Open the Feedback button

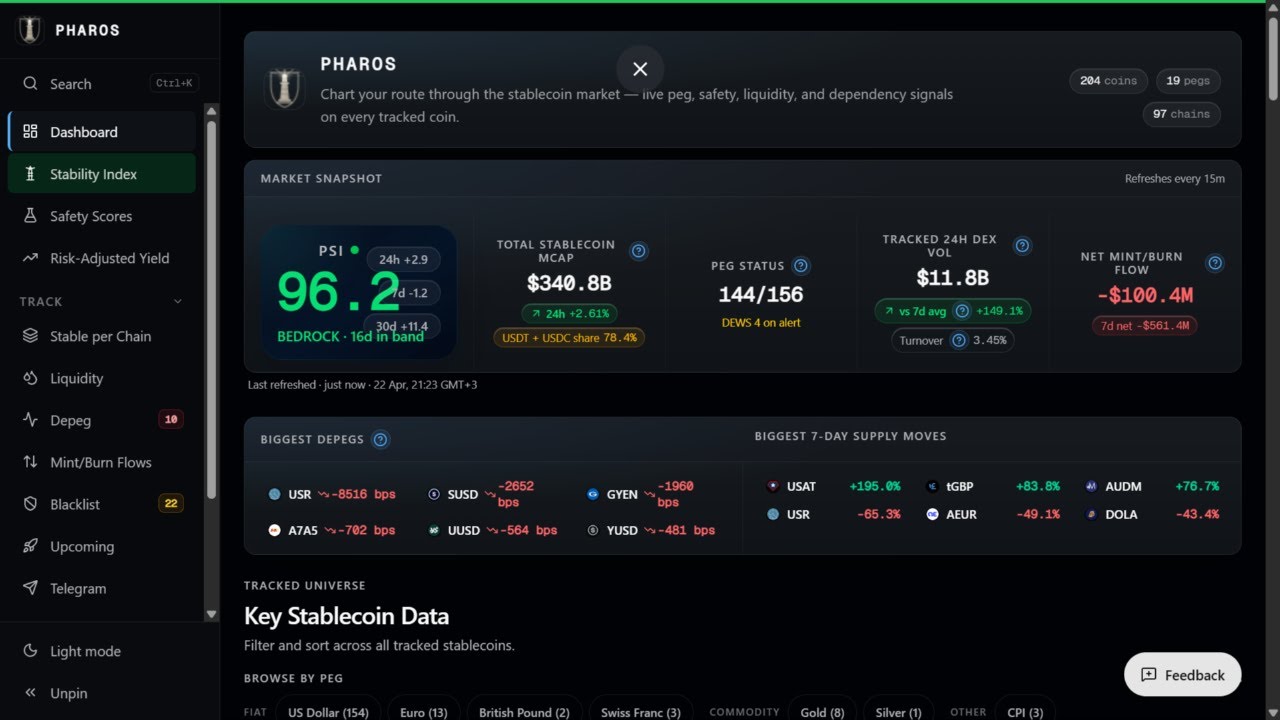(x=1182, y=675)
